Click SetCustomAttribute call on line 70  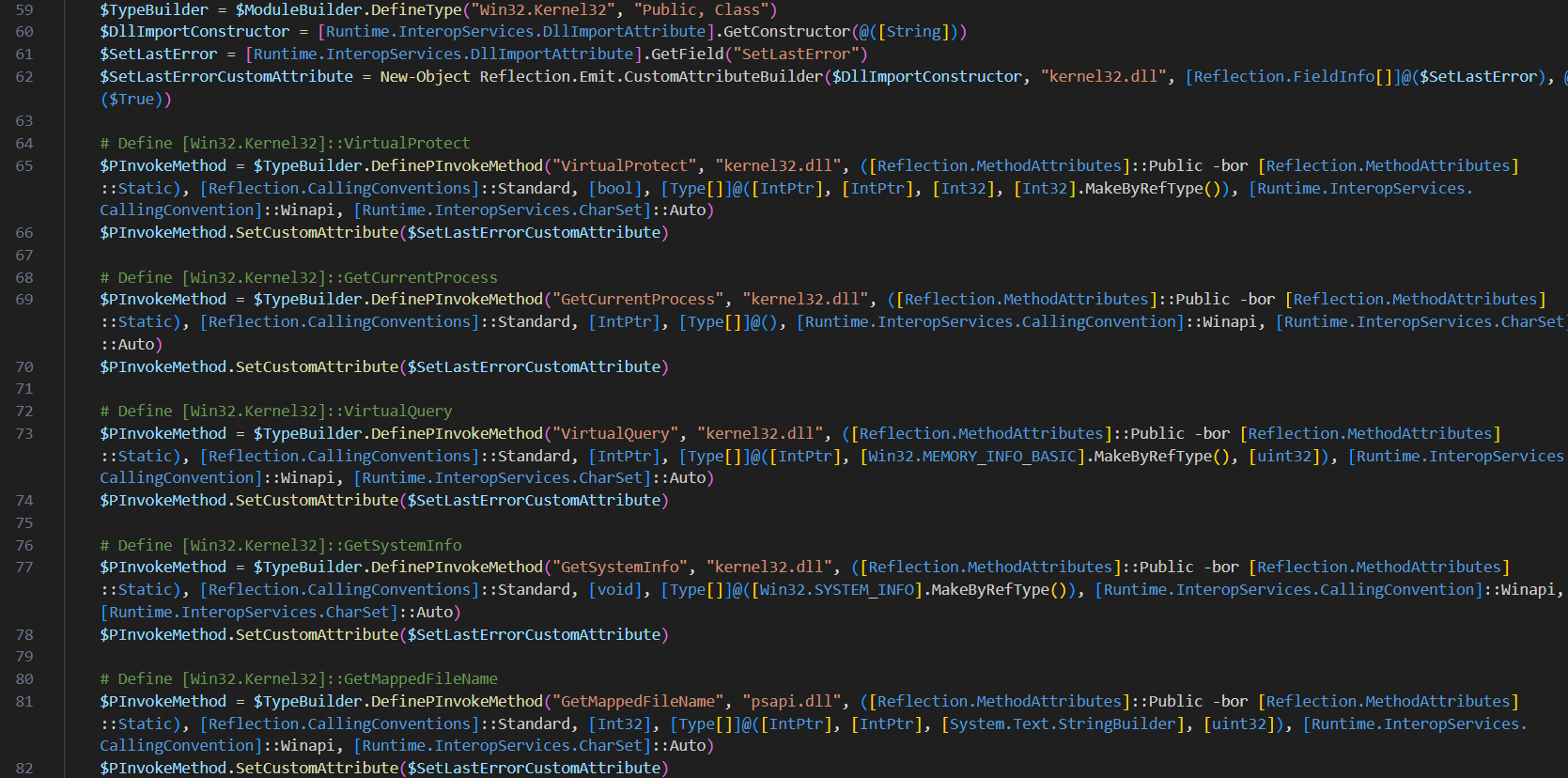(317, 366)
